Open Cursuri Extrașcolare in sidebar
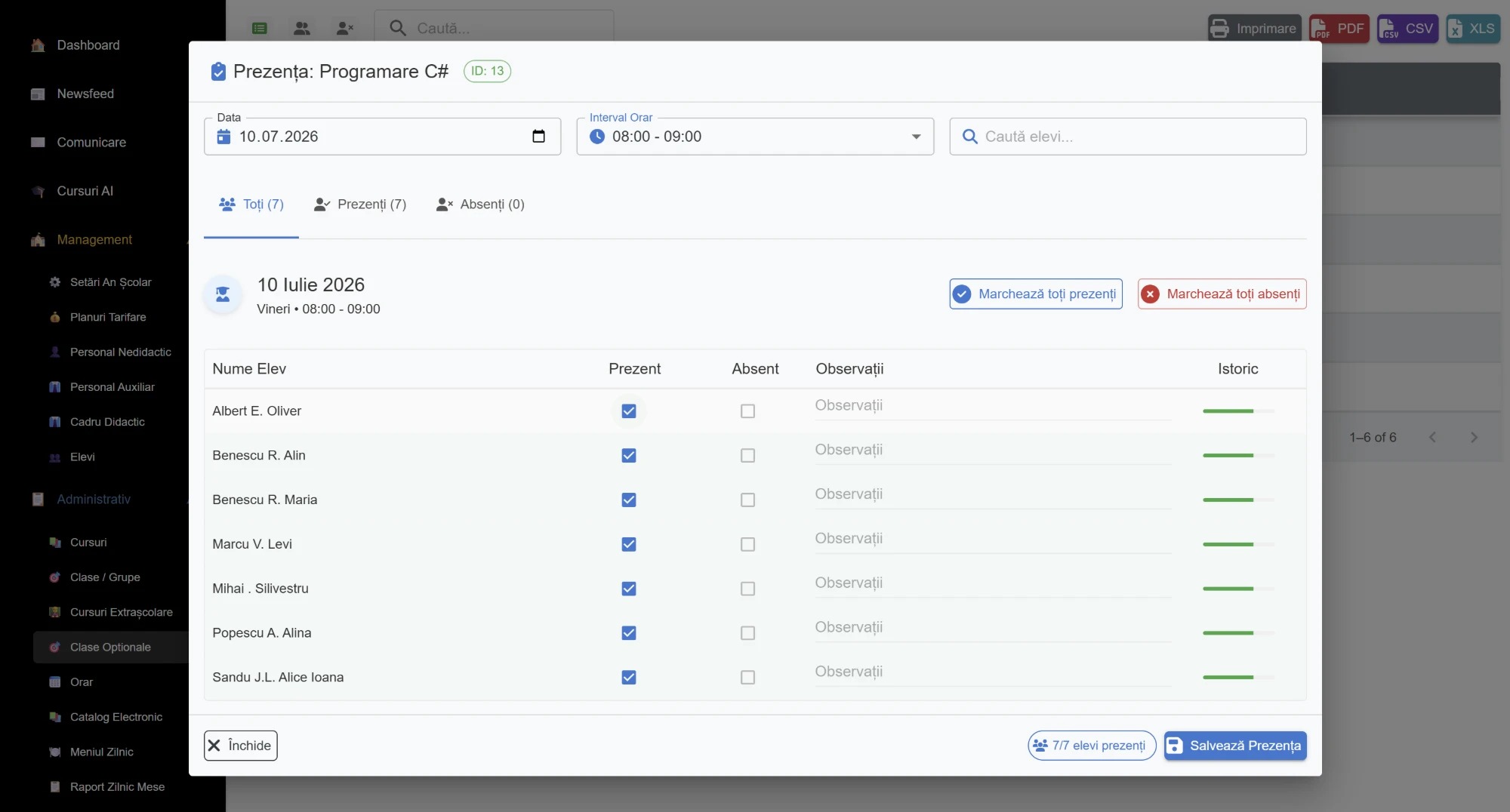 (x=122, y=612)
